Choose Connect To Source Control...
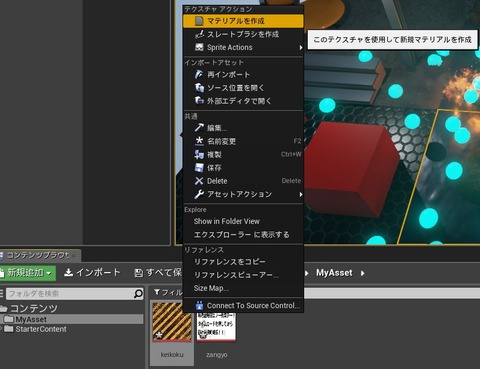The height and width of the screenshot is (369, 480). 243,305
